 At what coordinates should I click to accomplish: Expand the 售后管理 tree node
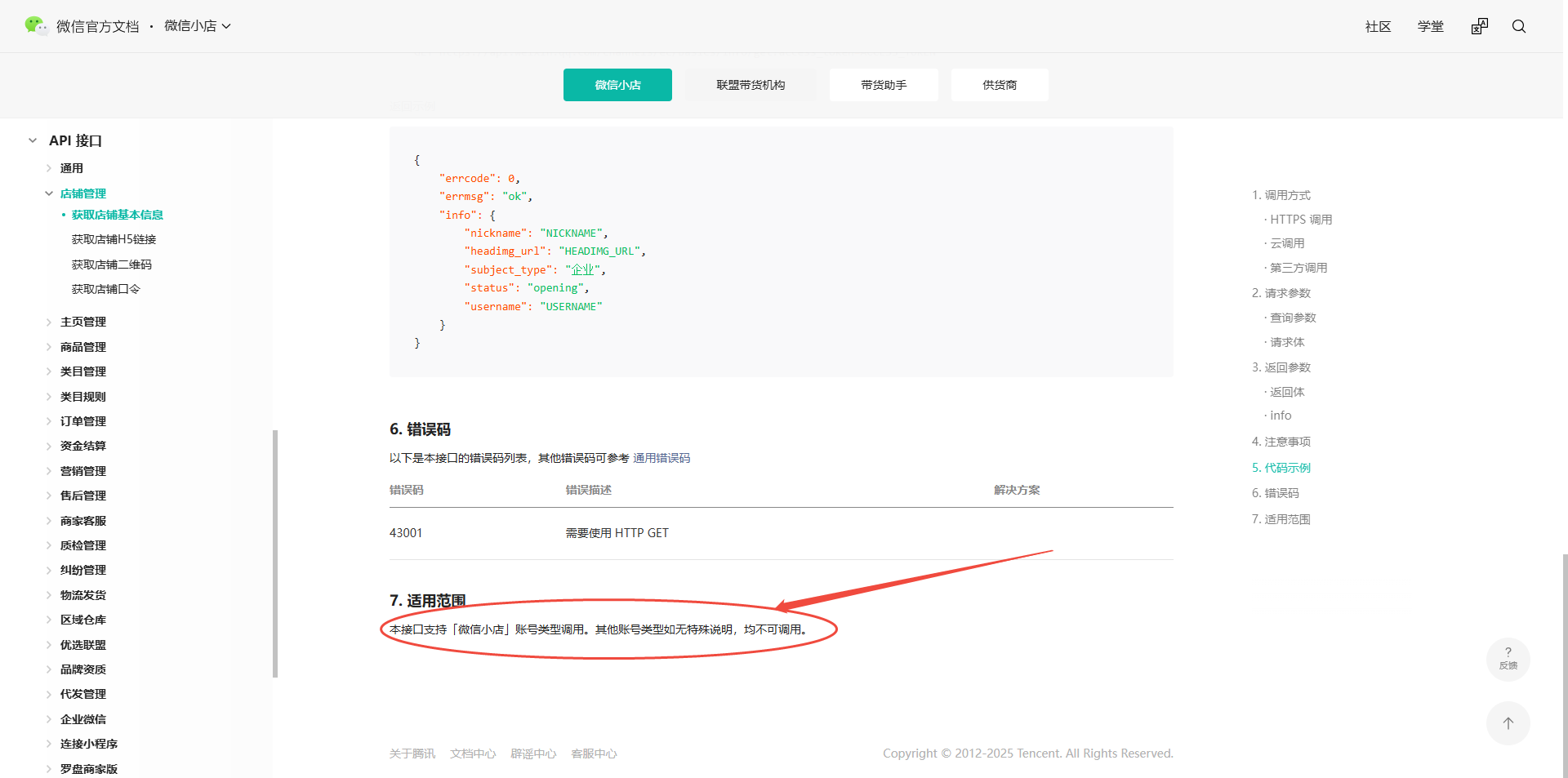[x=49, y=496]
